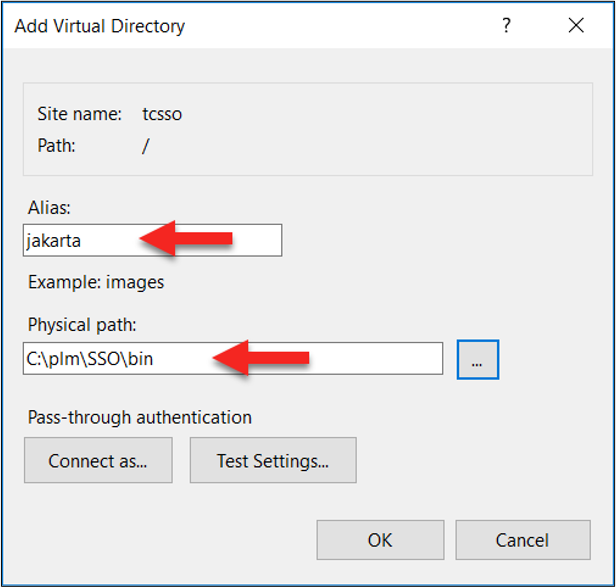
Task: Open the physical path browse button
Action: click(477, 360)
